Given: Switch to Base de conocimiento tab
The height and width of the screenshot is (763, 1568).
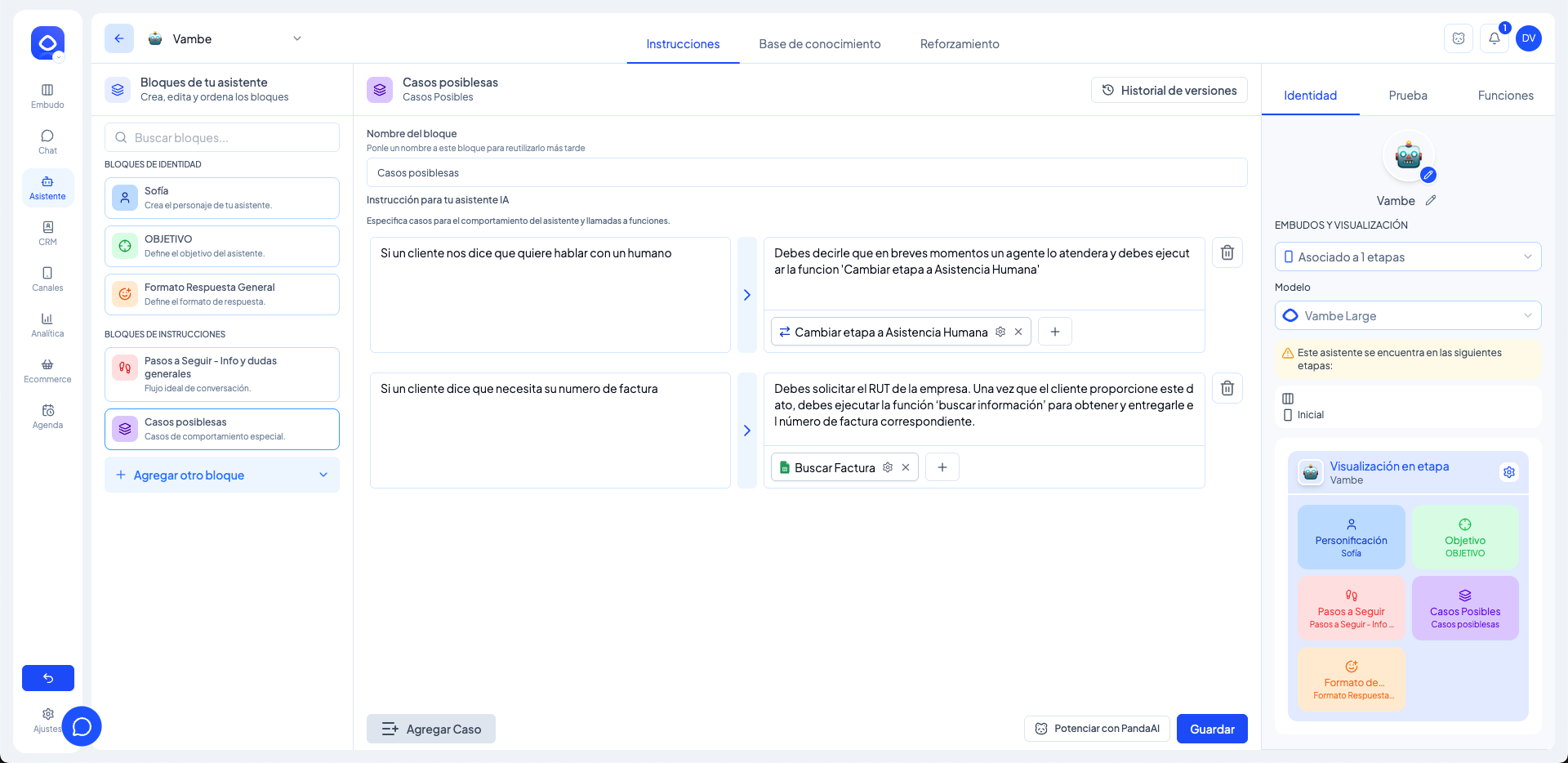Looking at the screenshot, I should click(x=819, y=44).
